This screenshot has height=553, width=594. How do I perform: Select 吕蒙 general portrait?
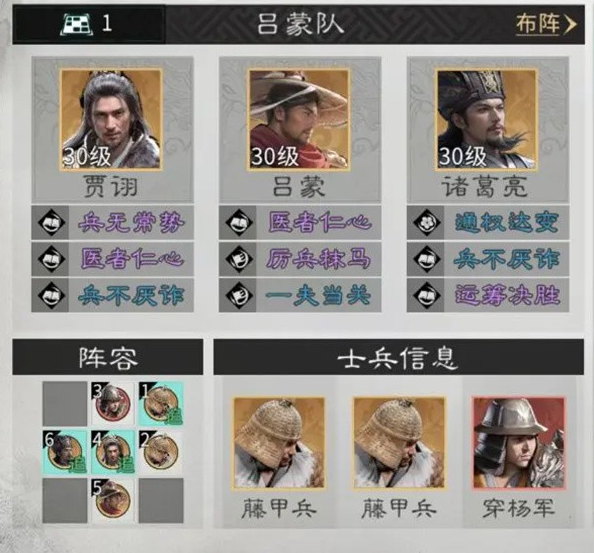(299, 119)
